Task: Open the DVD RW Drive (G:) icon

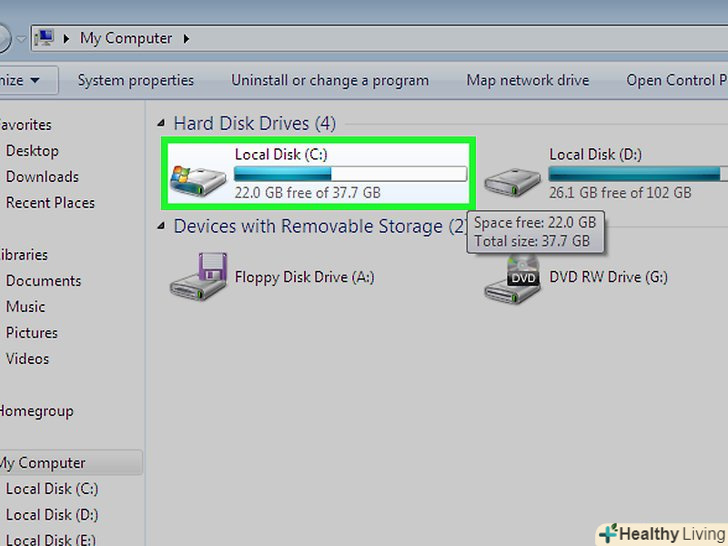Action: [x=513, y=279]
